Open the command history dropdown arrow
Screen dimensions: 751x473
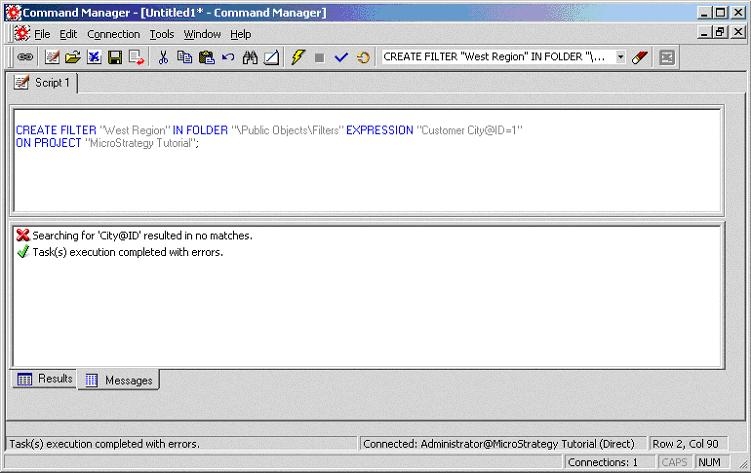click(x=620, y=57)
